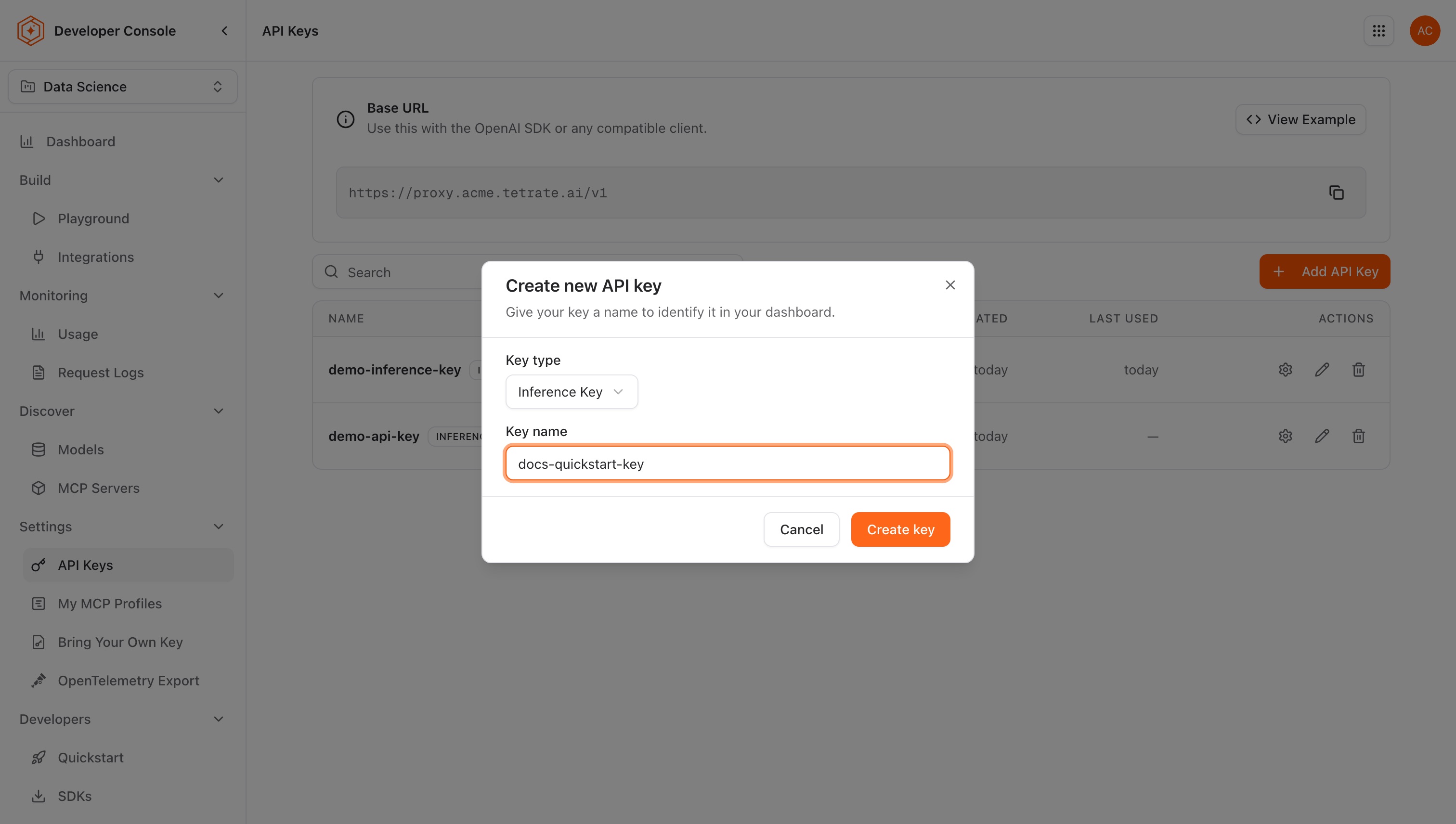Delete demo-inference-key with trash icon

(1359, 370)
